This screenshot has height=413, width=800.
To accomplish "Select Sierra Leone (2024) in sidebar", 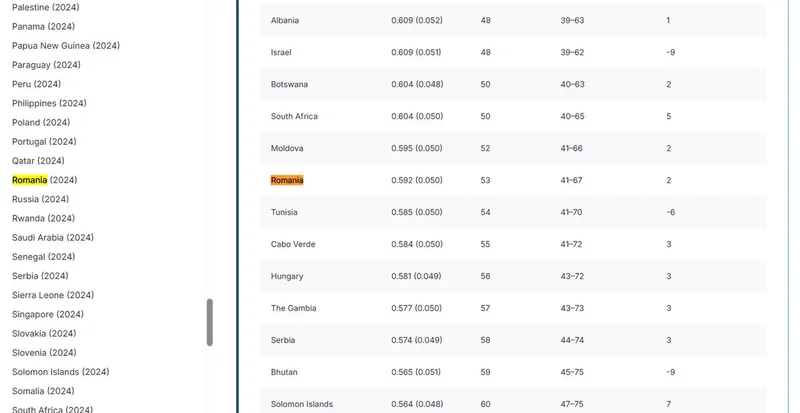I will [53, 295].
